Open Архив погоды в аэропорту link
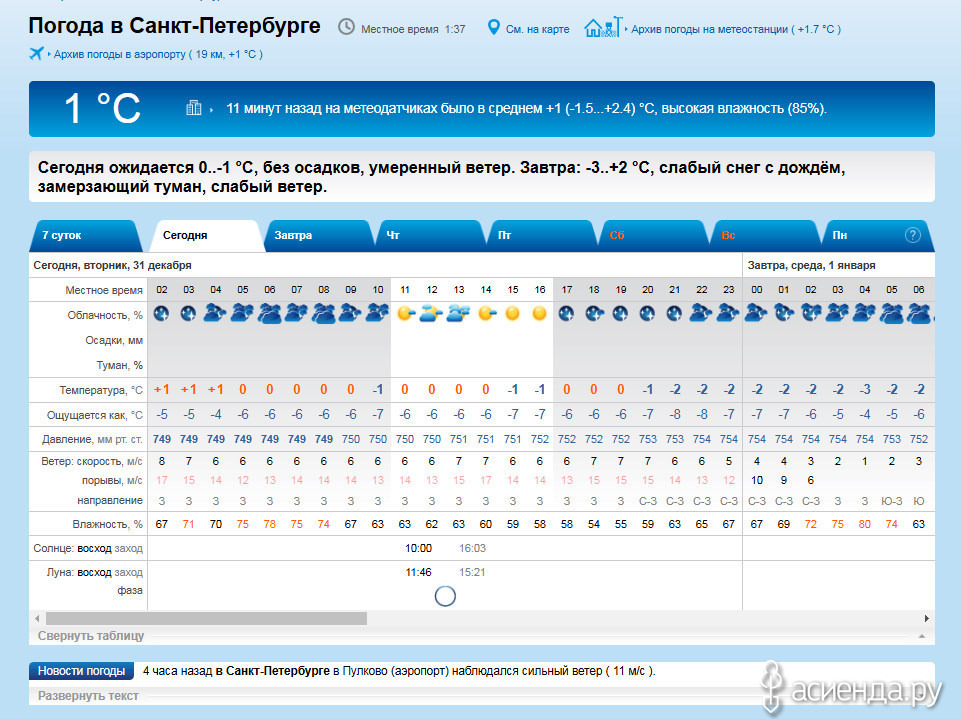Image resolution: width=961 pixels, height=719 pixels. (158, 54)
